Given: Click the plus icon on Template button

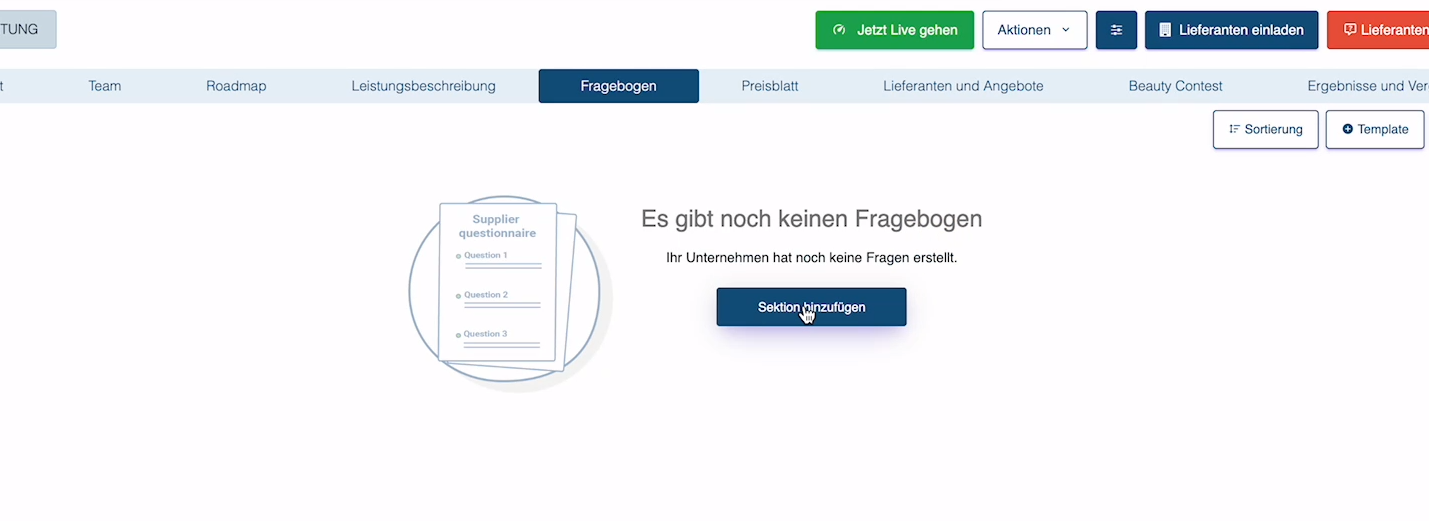Looking at the screenshot, I should [1347, 129].
